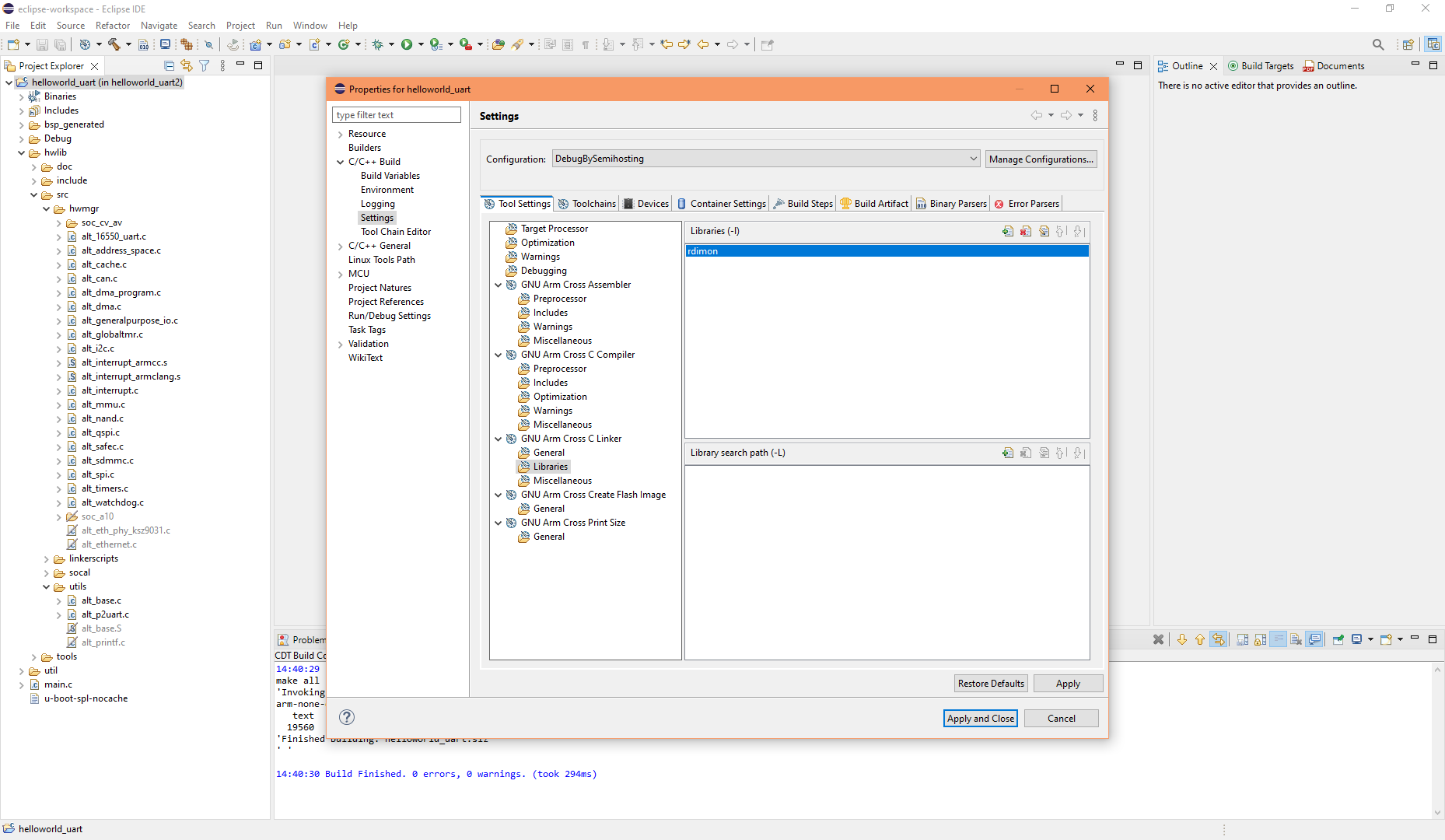
Task: Add a new Library search path entry
Action: pos(1008,452)
